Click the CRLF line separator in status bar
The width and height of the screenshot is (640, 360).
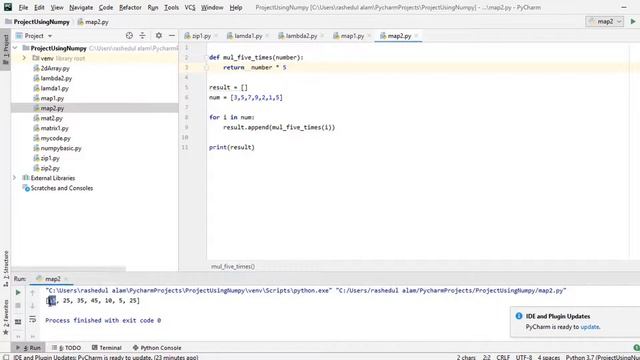(x=503, y=357)
